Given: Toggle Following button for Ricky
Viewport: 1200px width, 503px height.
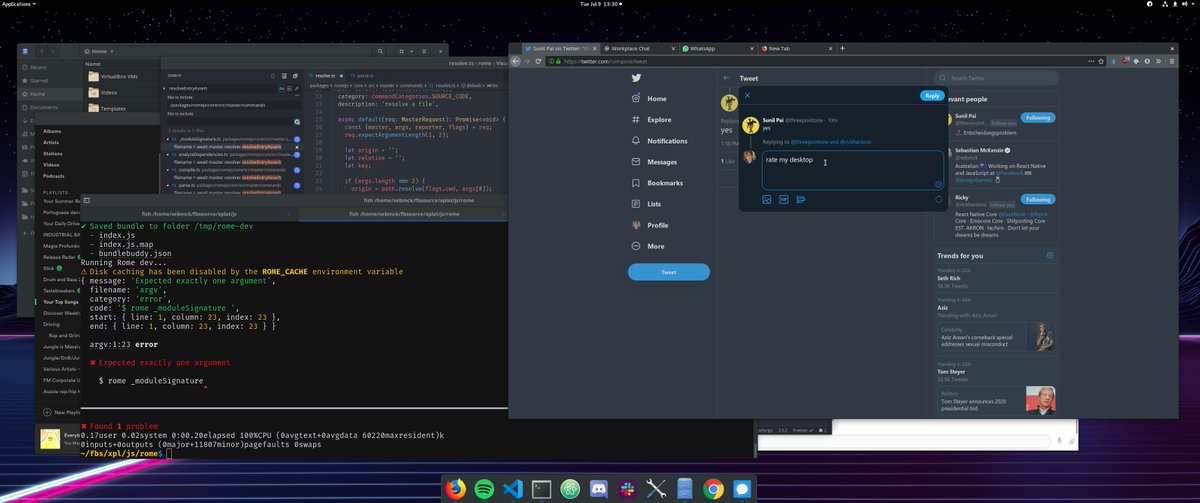Looking at the screenshot, I should coord(1037,200).
